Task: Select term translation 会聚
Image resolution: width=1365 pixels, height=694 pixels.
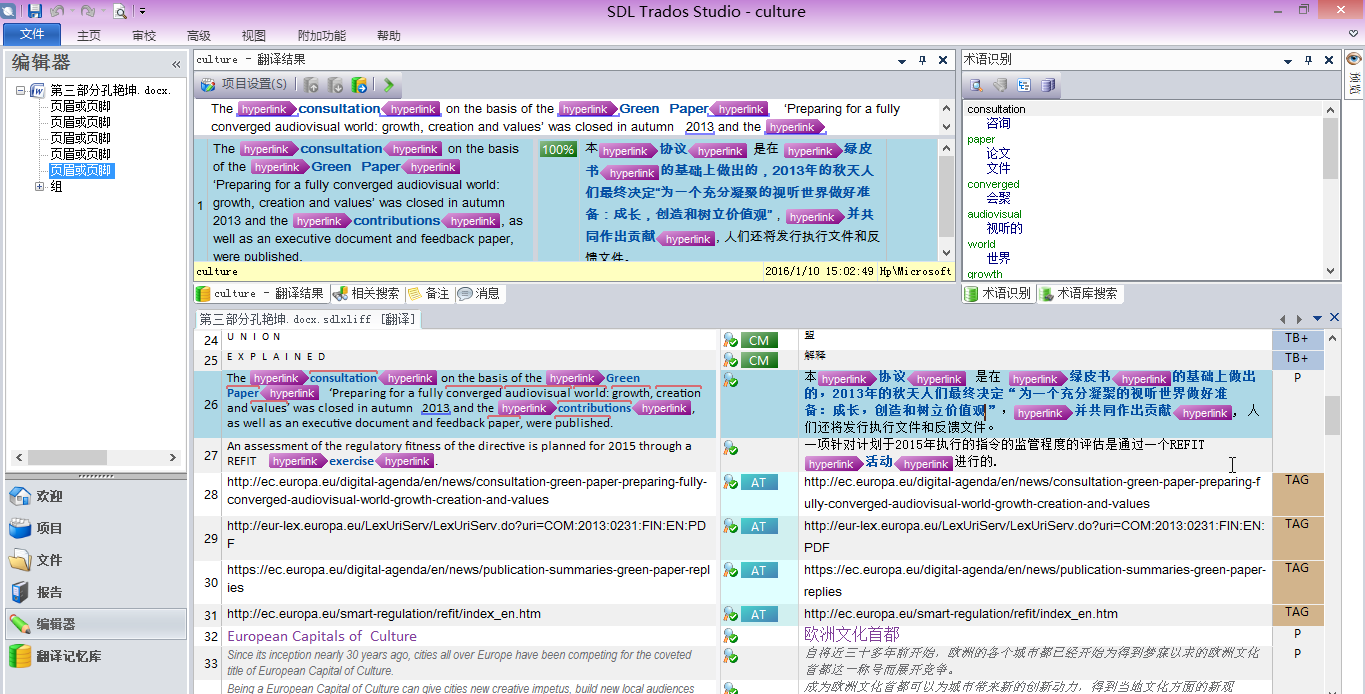Action: coord(998,198)
